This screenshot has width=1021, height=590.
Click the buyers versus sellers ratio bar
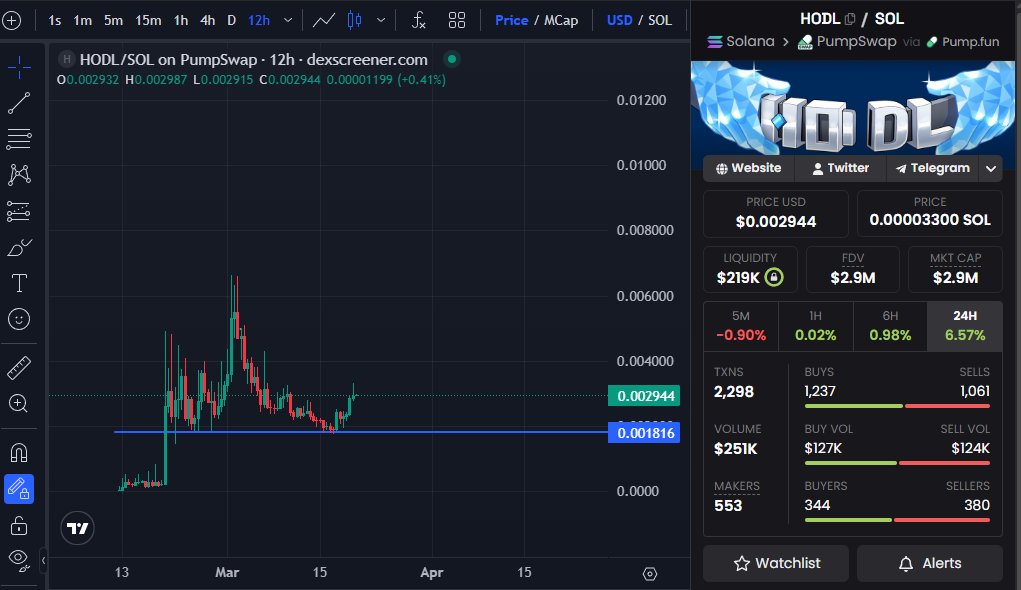(897, 520)
